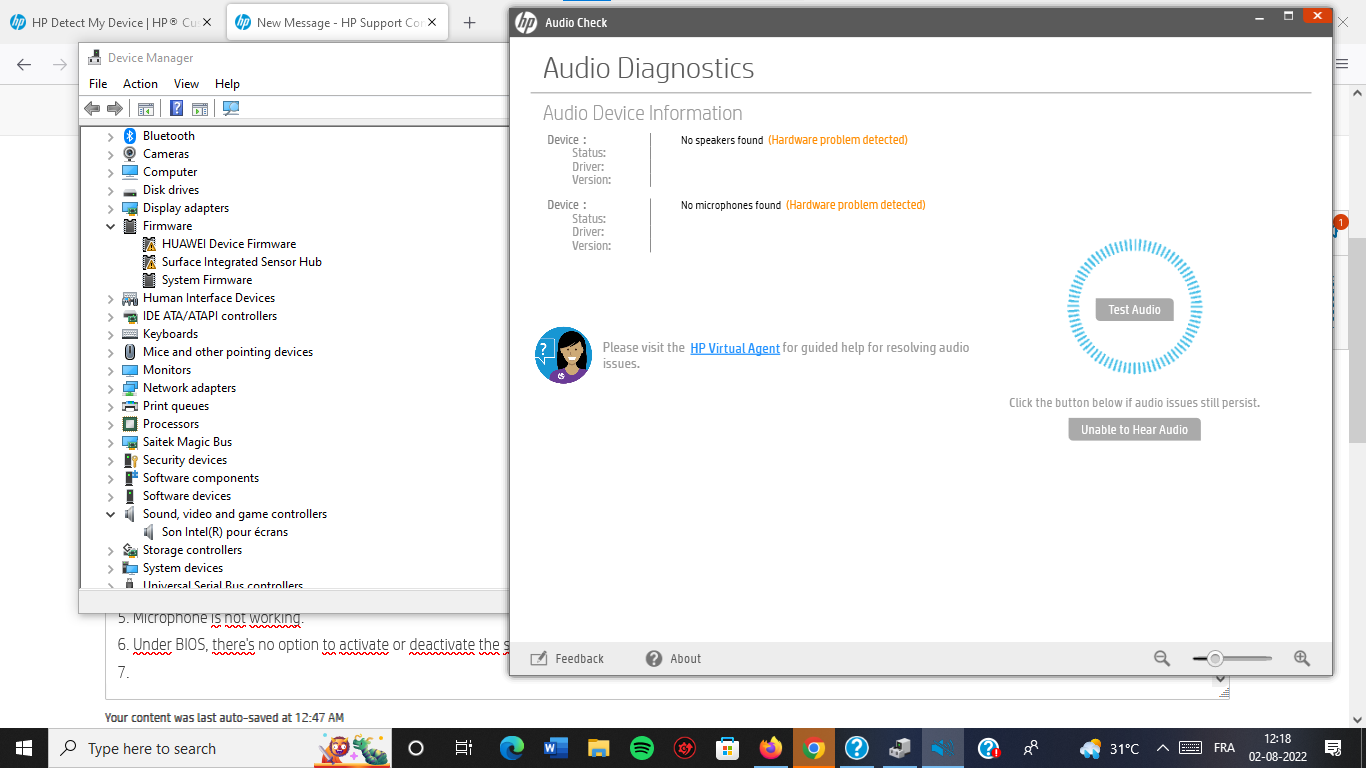Viewport: 1366px width, 768px height.
Task: Click the Feedback button in Audio Check
Action: [x=567, y=658]
